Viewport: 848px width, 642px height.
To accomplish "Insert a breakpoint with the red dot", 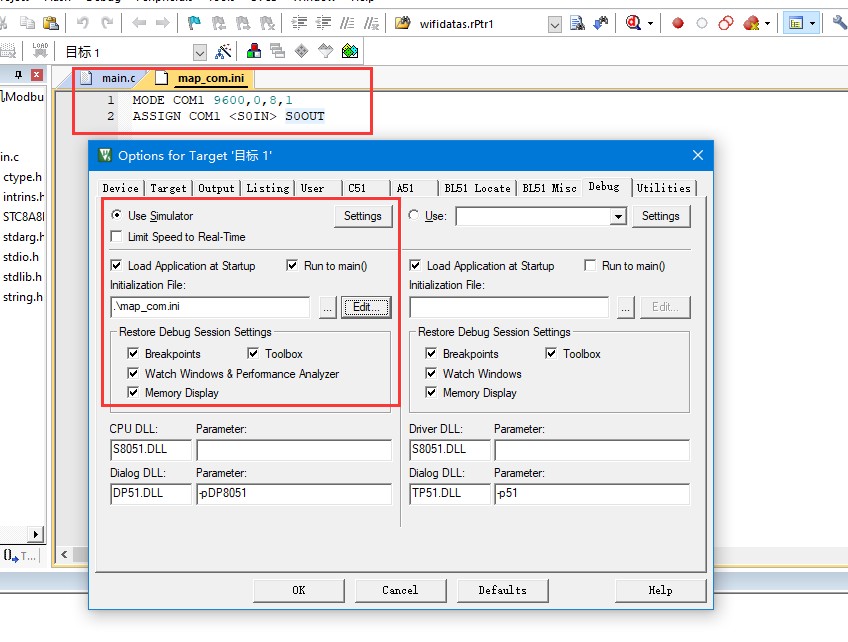I will 678,23.
